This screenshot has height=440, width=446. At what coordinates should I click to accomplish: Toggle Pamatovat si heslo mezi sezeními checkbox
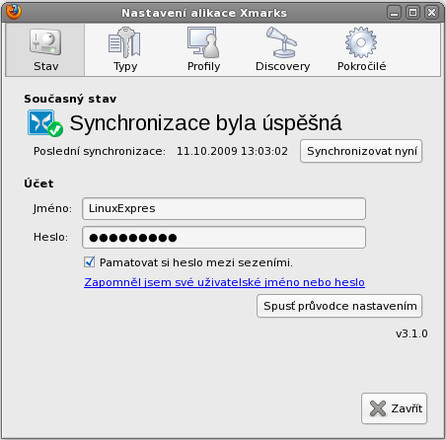point(89,262)
